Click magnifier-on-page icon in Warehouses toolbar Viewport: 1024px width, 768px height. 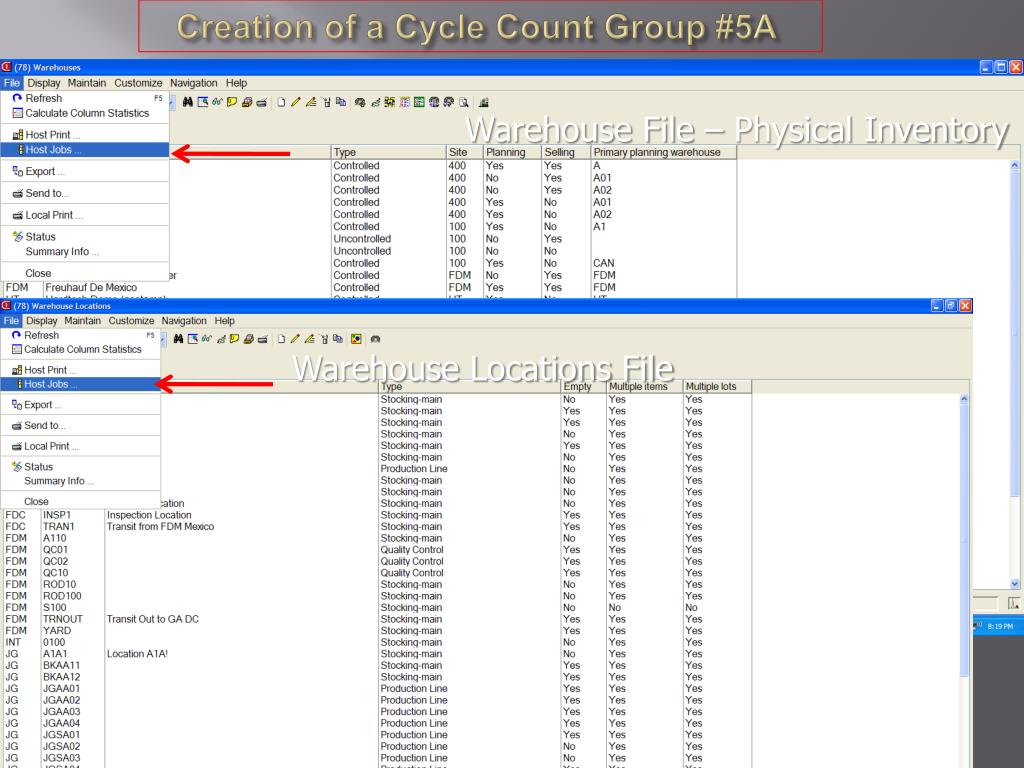pos(464,102)
